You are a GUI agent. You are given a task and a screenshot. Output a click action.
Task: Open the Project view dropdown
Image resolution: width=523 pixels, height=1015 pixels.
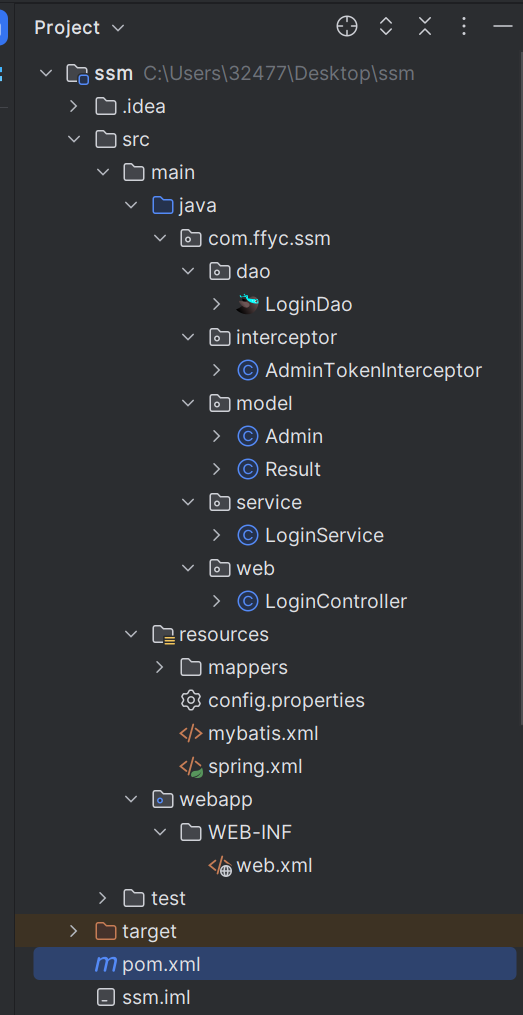pyautogui.click(x=78, y=28)
